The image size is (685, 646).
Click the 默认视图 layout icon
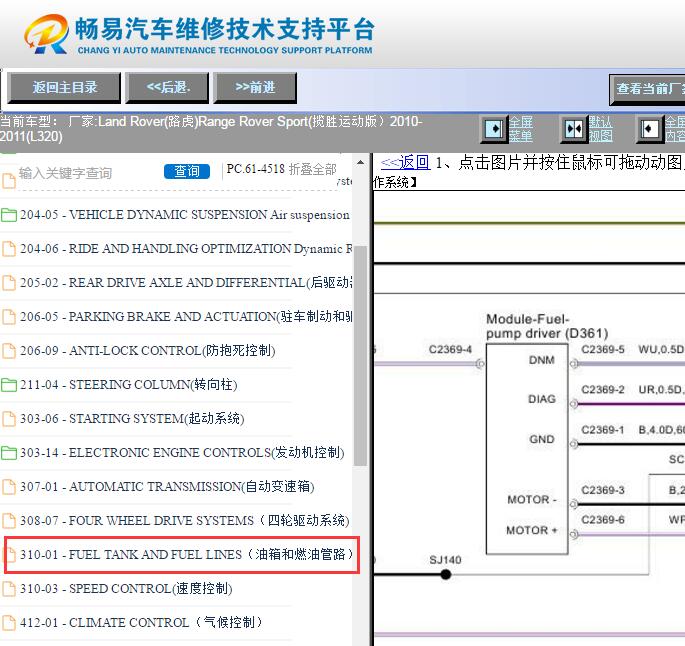point(574,129)
